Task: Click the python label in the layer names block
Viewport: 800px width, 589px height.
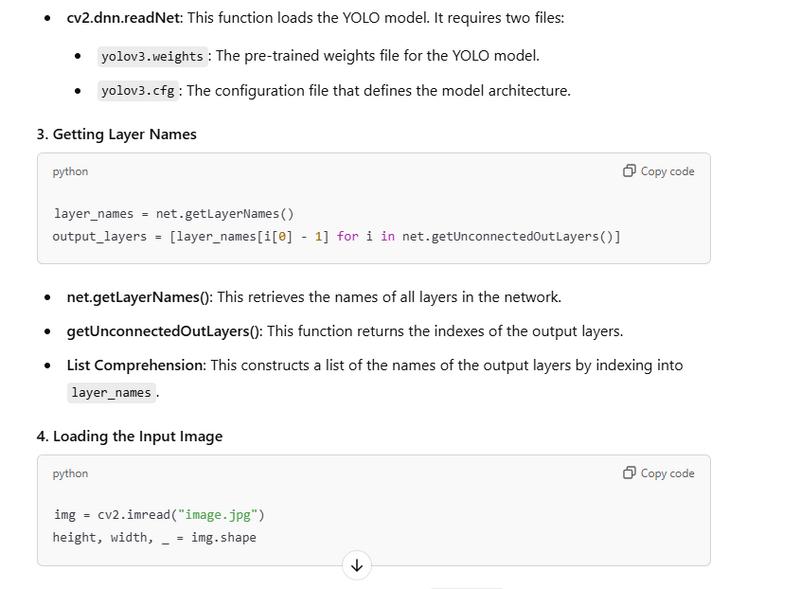Action: coord(70,172)
